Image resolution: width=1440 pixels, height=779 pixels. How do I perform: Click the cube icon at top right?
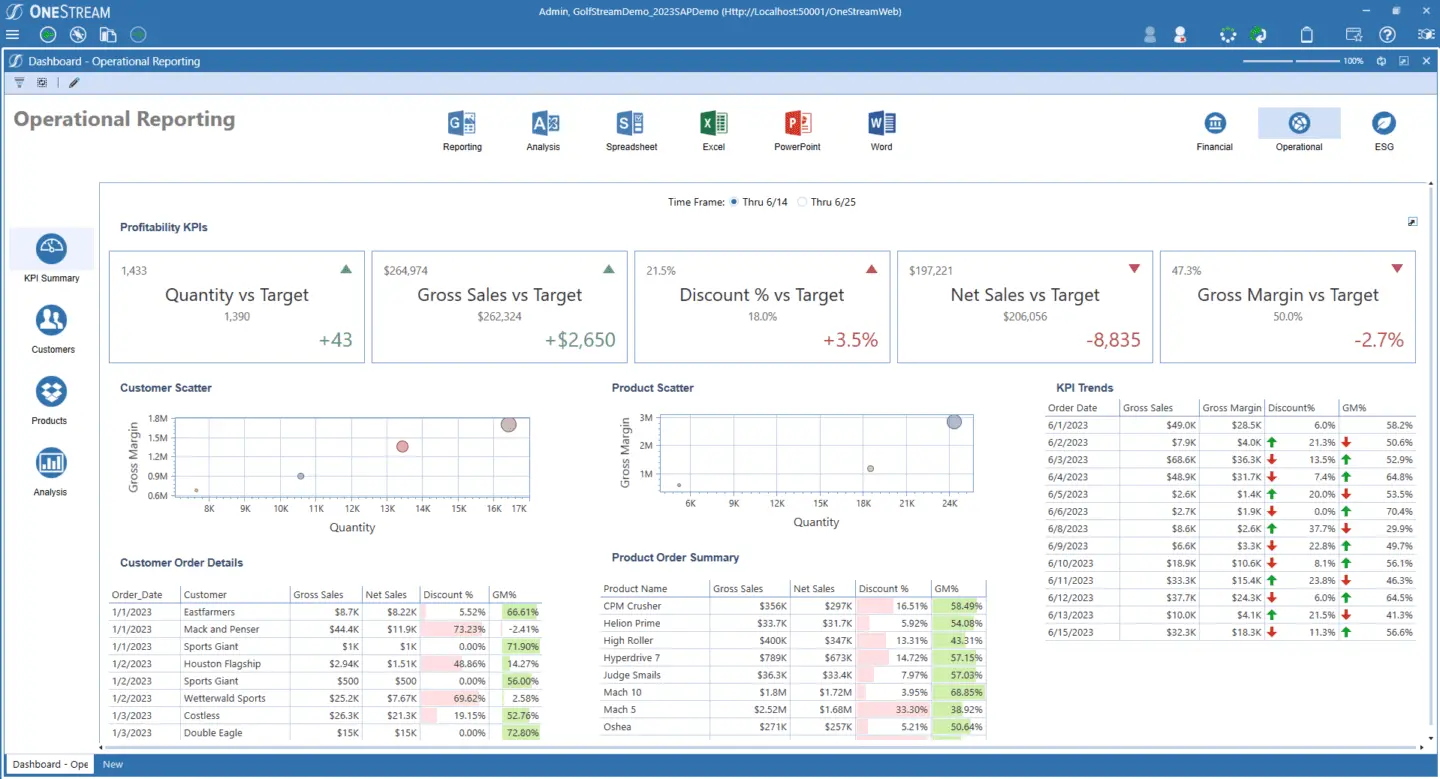coord(1426,35)
